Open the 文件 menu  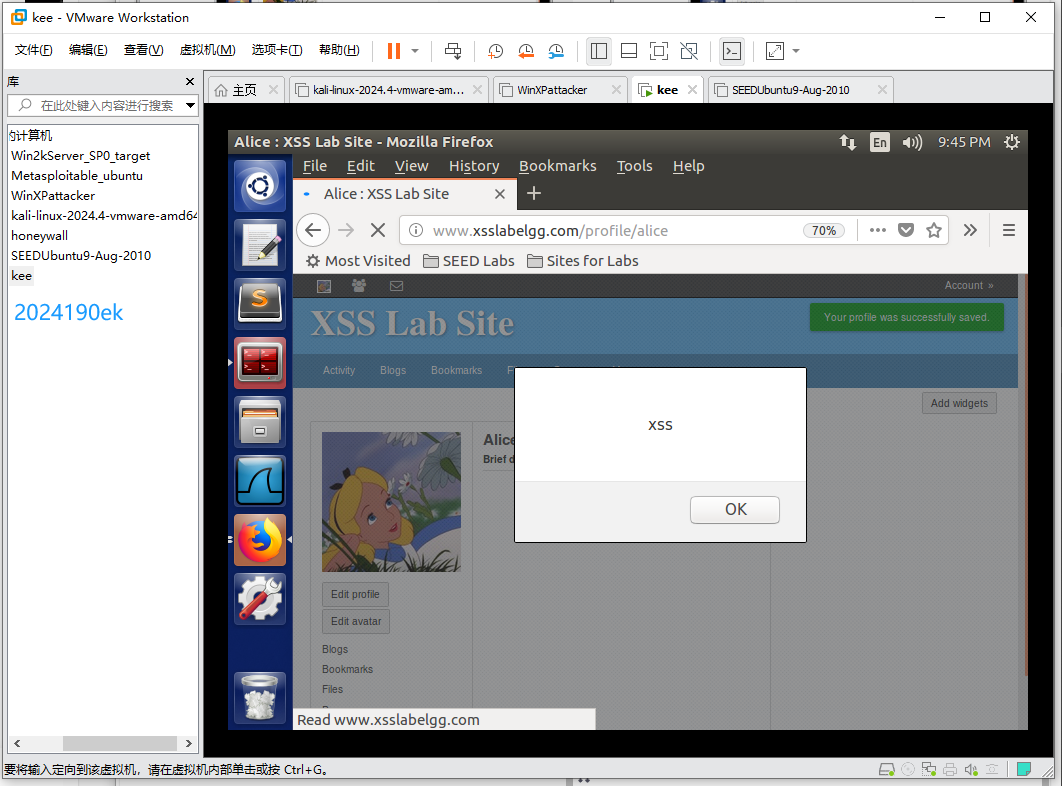[34, 50]
